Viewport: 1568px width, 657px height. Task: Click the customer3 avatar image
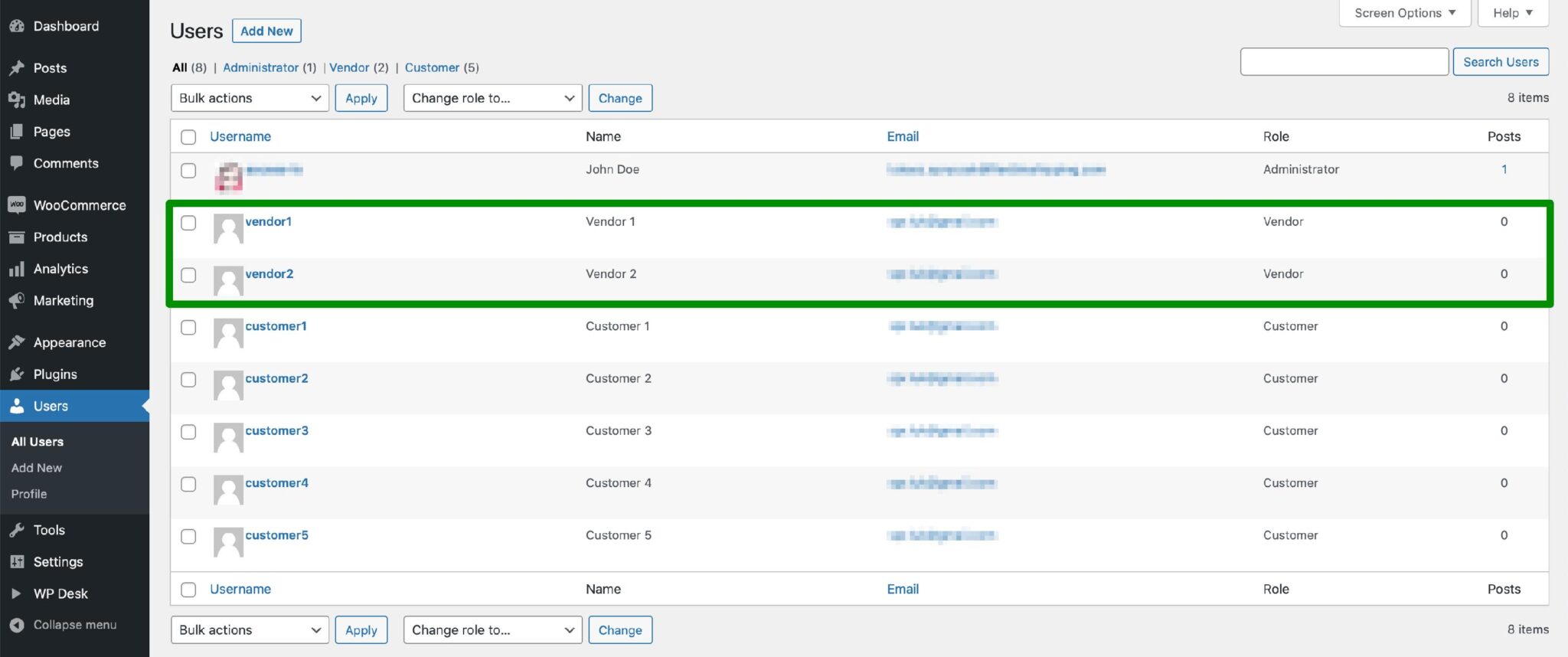coord(228,438)
